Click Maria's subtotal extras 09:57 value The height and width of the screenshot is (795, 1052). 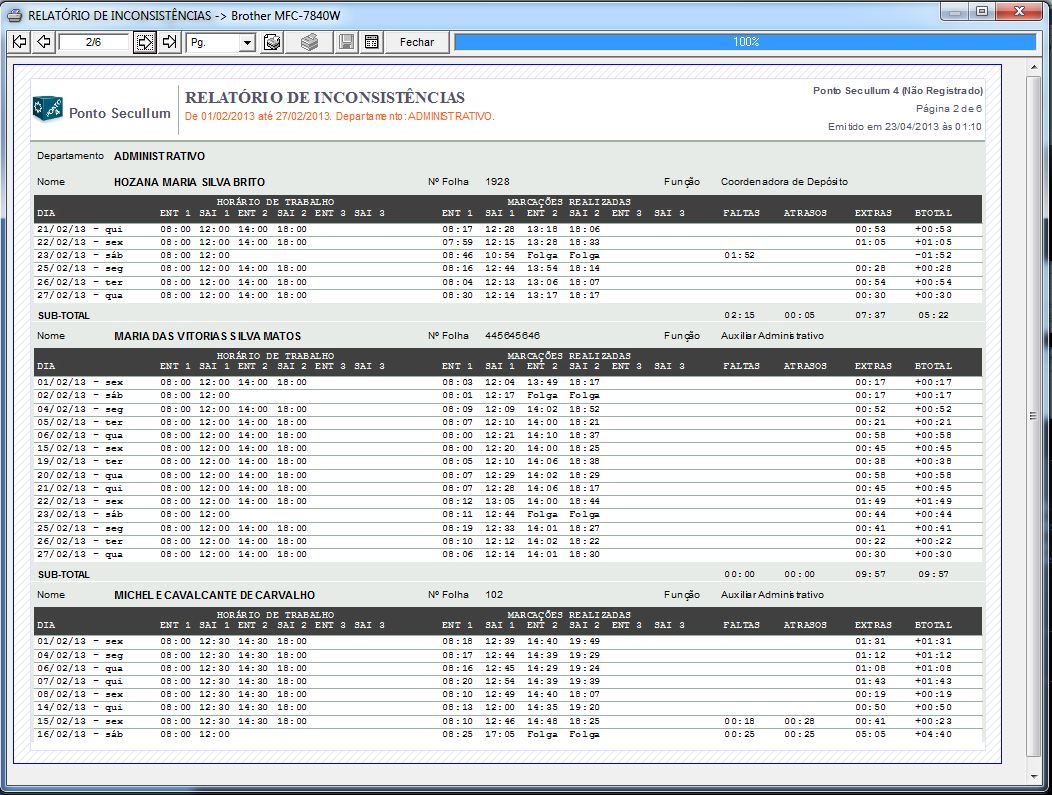click(x=870, y=574)
